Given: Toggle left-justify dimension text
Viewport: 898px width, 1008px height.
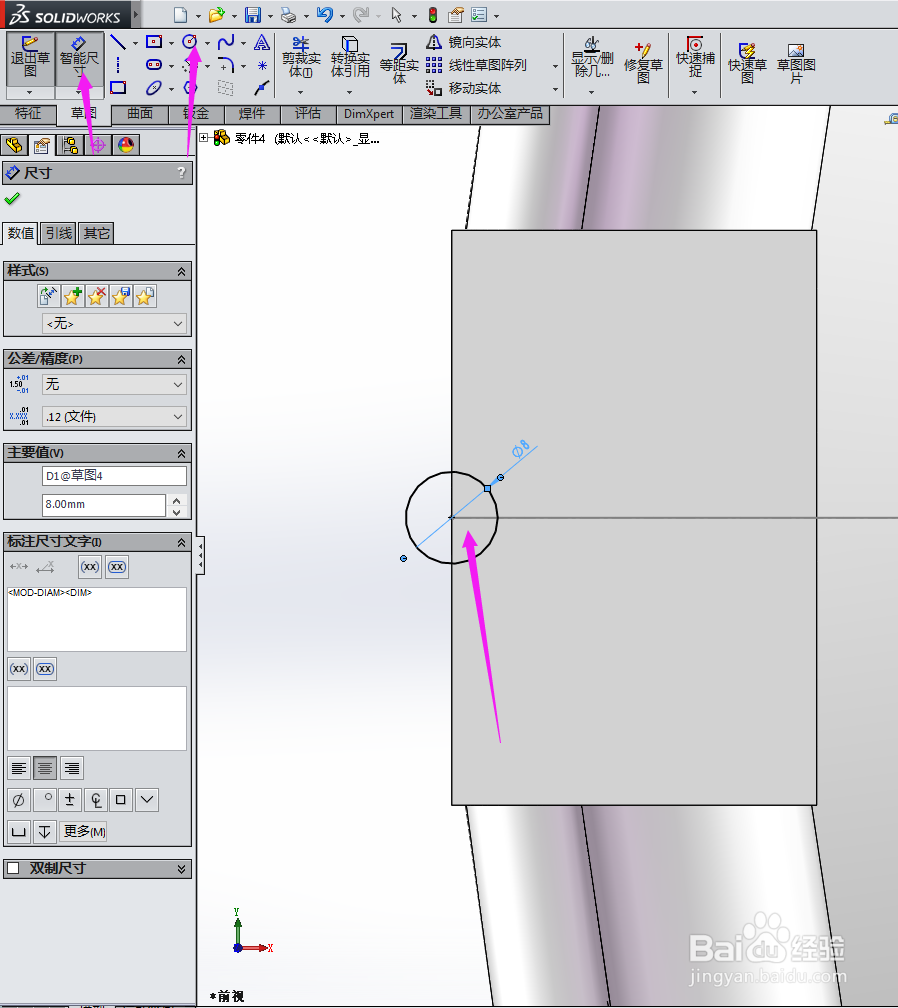Looking at the screenshot, I should [19, 768].
